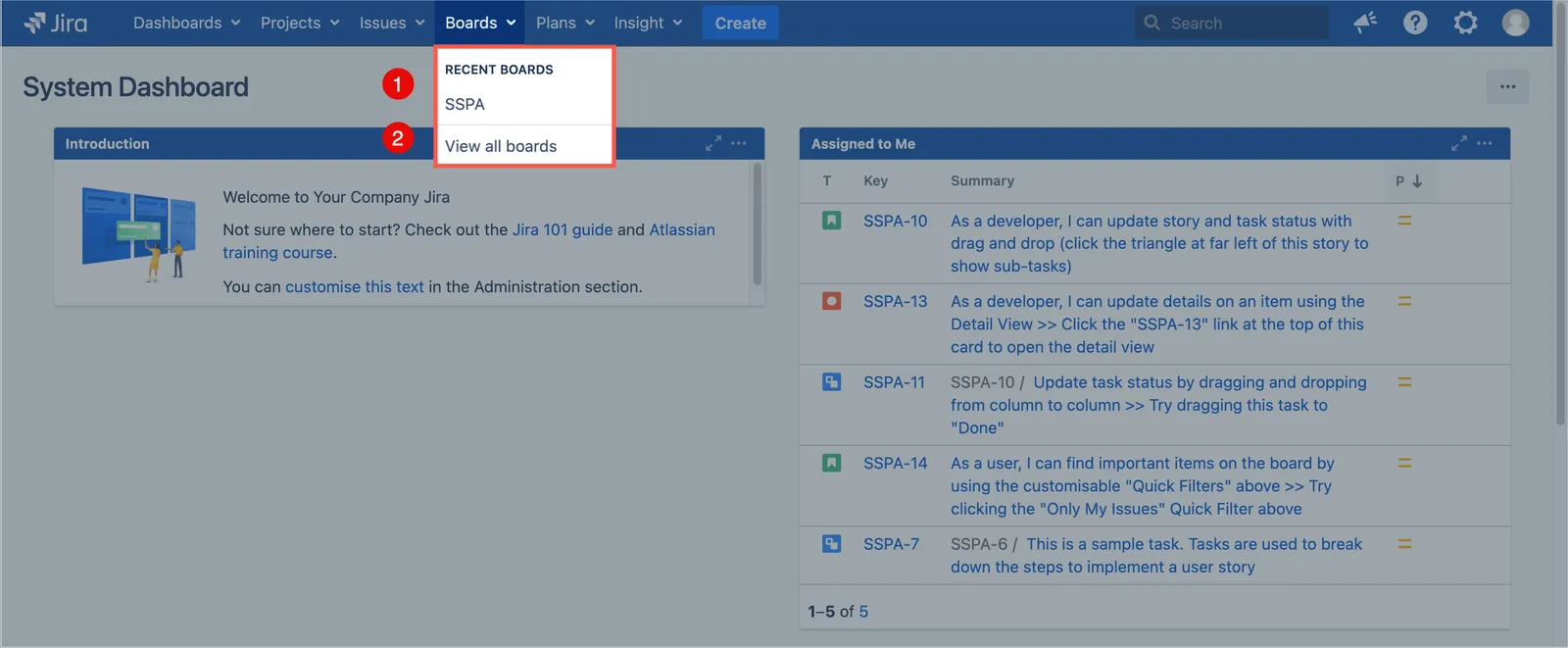This screenshot has width=1568, height=648.
Task: Open summary about the Detail View
Action: [1157, 324]
